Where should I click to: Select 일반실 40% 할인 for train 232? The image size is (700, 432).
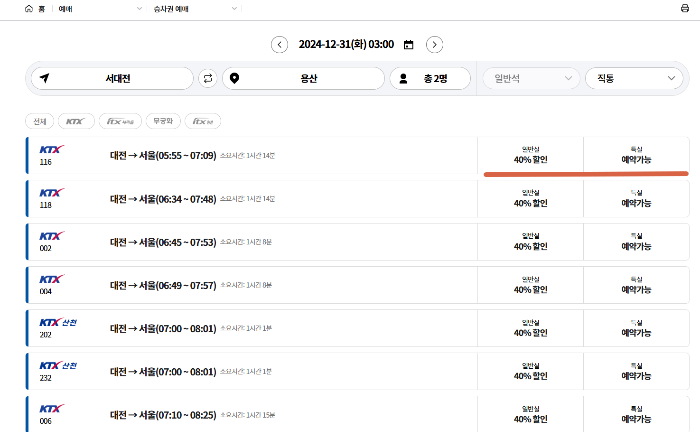pos(530,372)
